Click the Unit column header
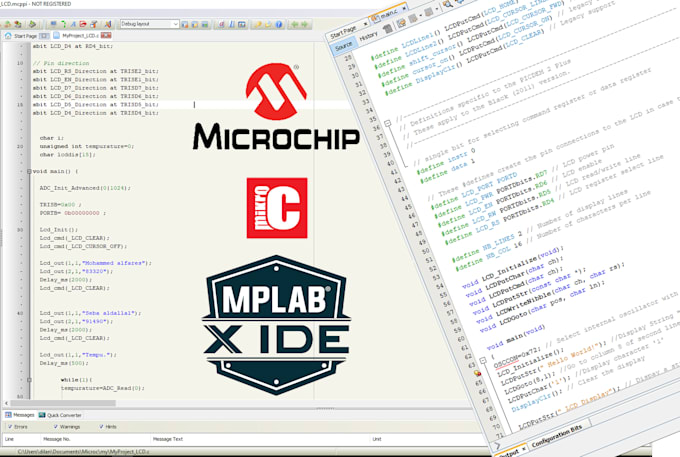The height and width of the screenshot is (457, 680). [377, 439]
